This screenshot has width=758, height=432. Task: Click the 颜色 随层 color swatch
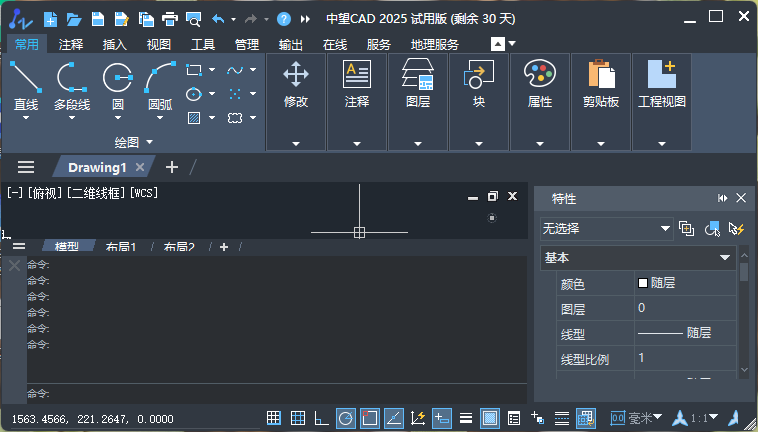tap(643, 283)
